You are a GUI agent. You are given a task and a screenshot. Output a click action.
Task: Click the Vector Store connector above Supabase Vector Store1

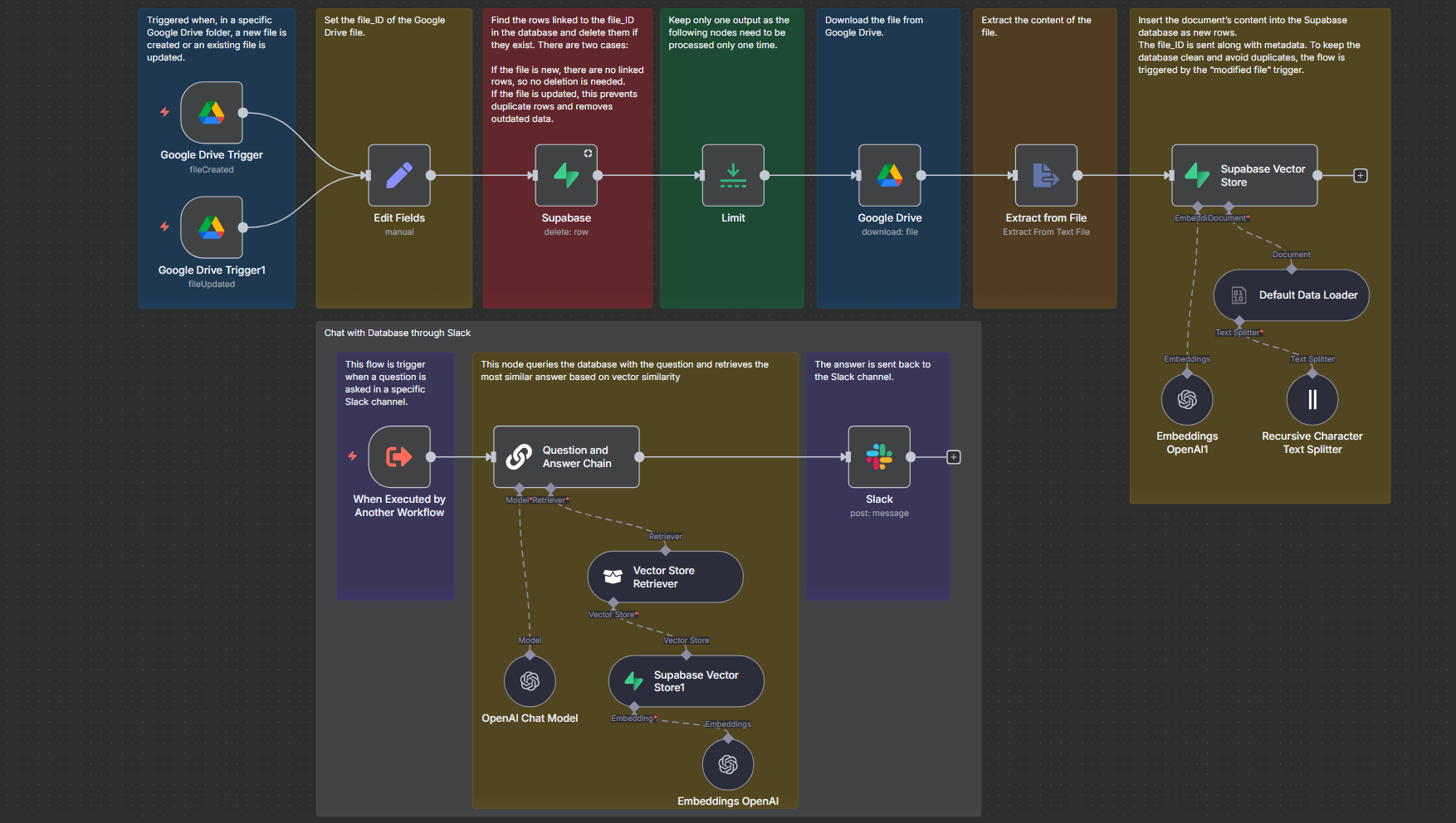(686, 655)
